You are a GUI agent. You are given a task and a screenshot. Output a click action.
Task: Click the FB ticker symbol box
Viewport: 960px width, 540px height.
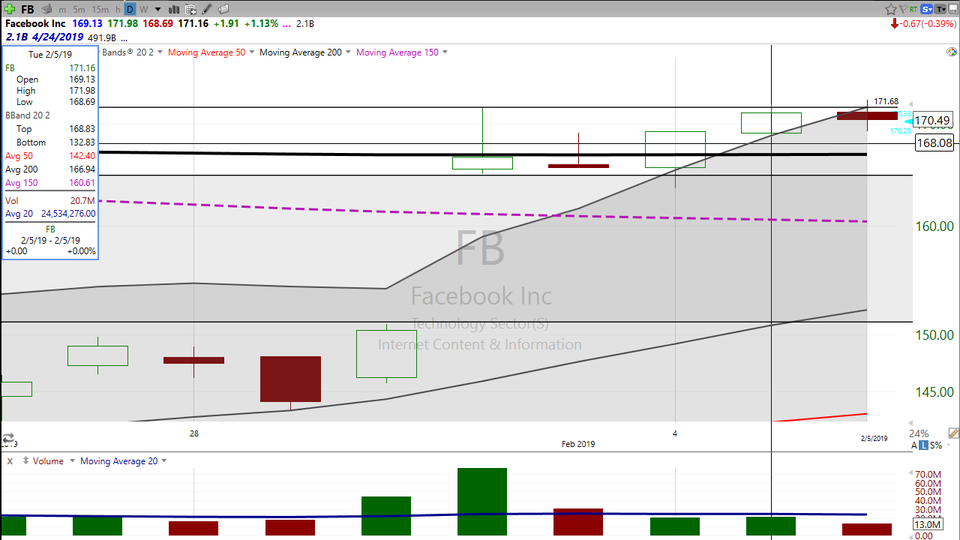click(x=28, y=9)
